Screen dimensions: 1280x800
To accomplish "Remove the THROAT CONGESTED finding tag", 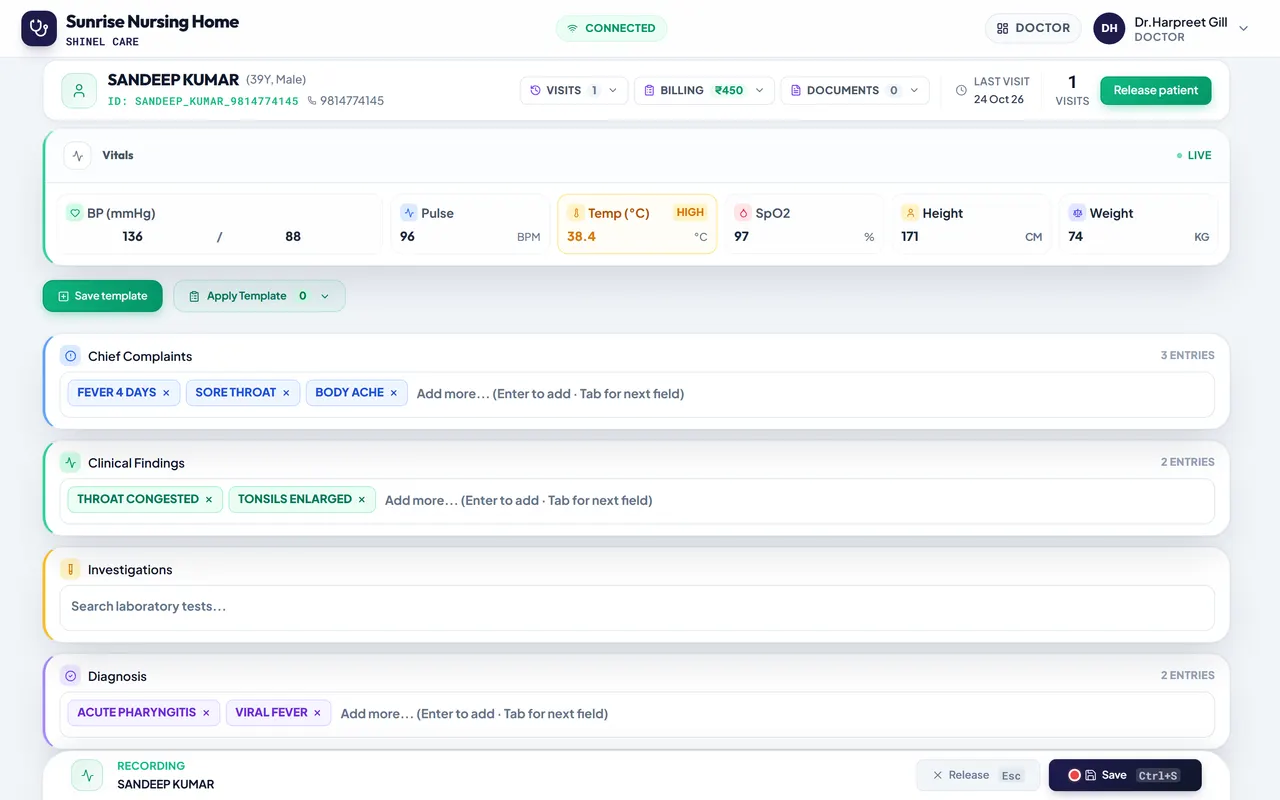I will (x=209, y=499).
